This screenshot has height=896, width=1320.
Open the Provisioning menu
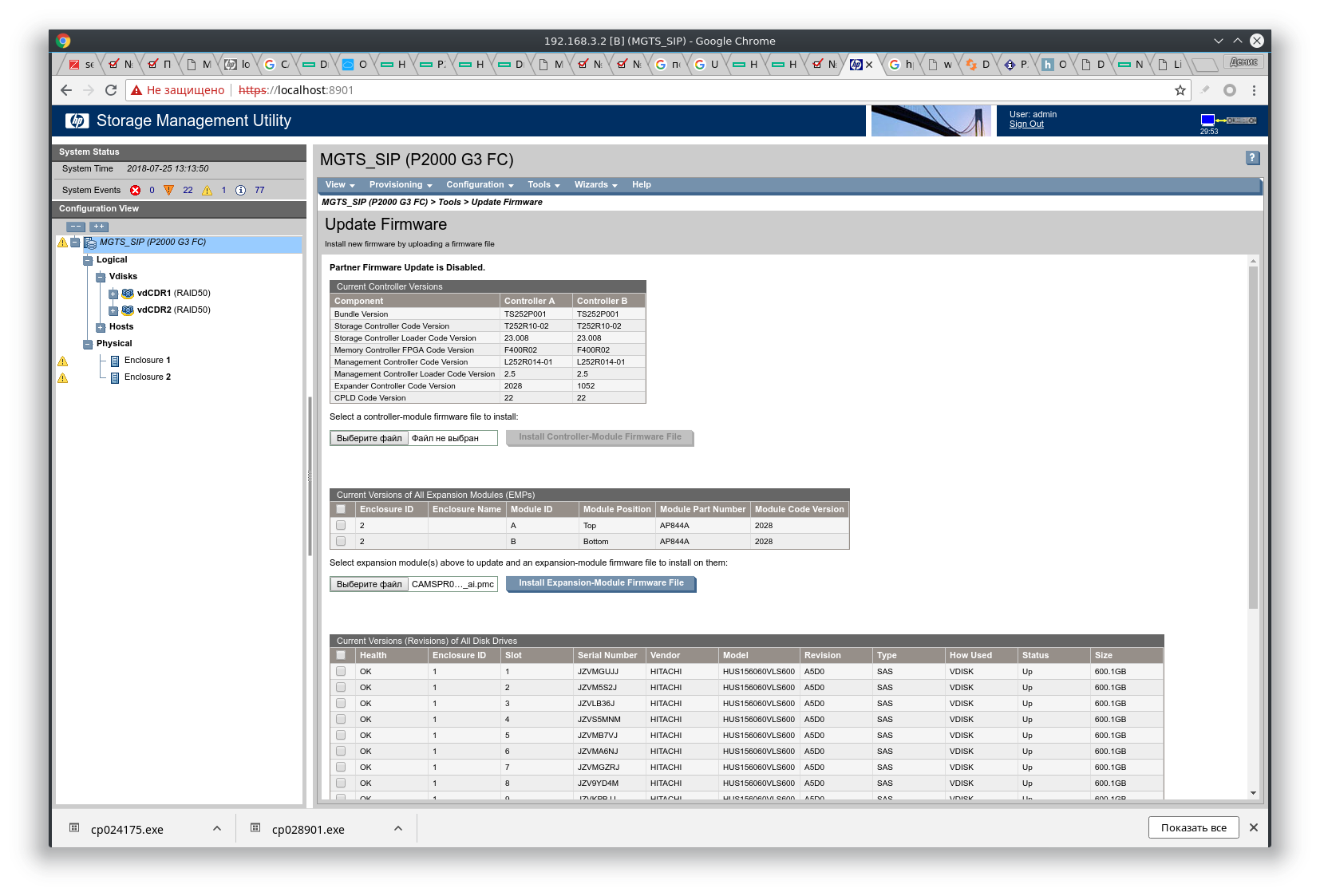pyautogui.click(x=401, y=185)
